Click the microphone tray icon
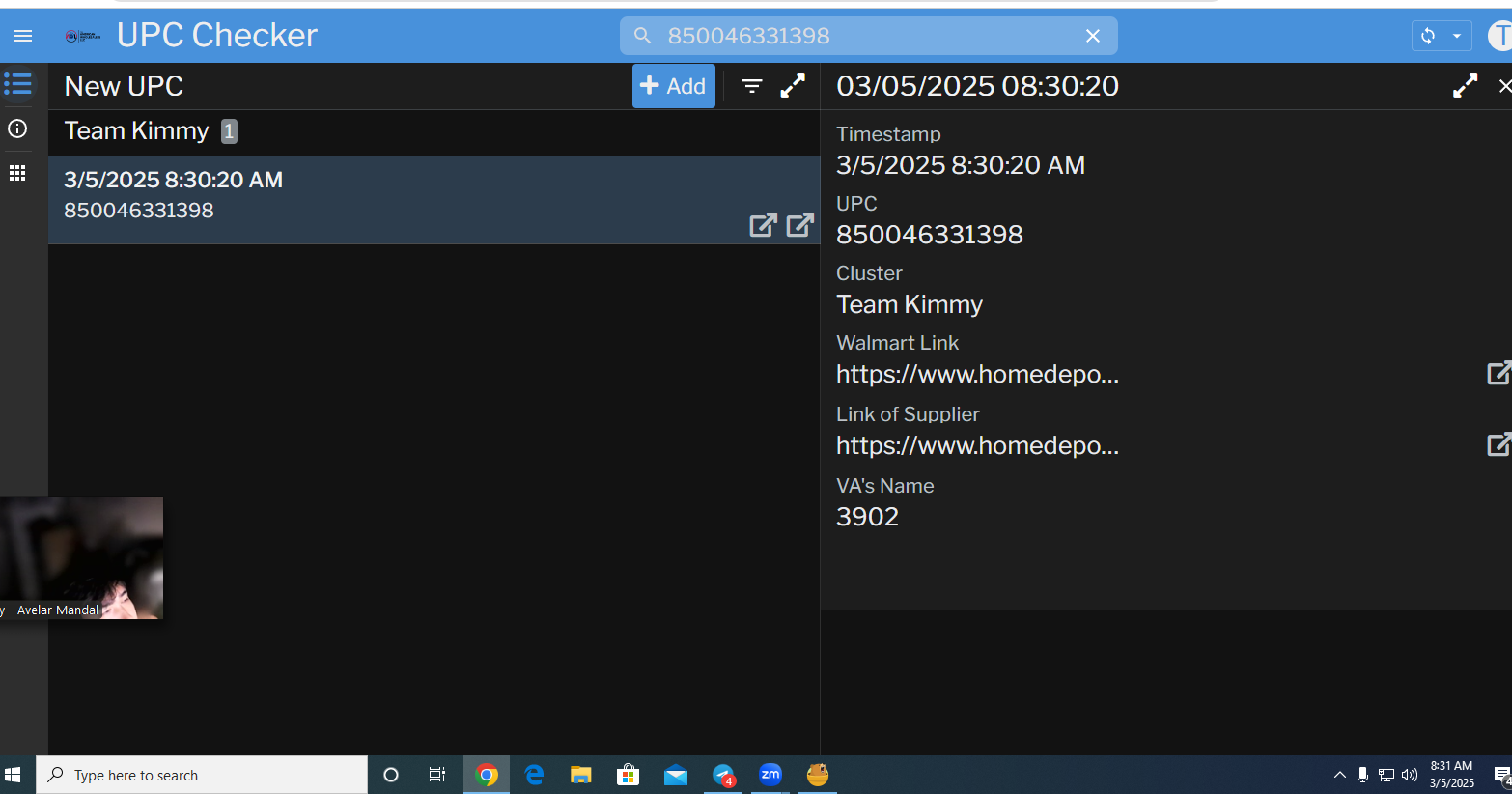Image resolution: width=1512 pixels, height=794 pixels. 1362,775
